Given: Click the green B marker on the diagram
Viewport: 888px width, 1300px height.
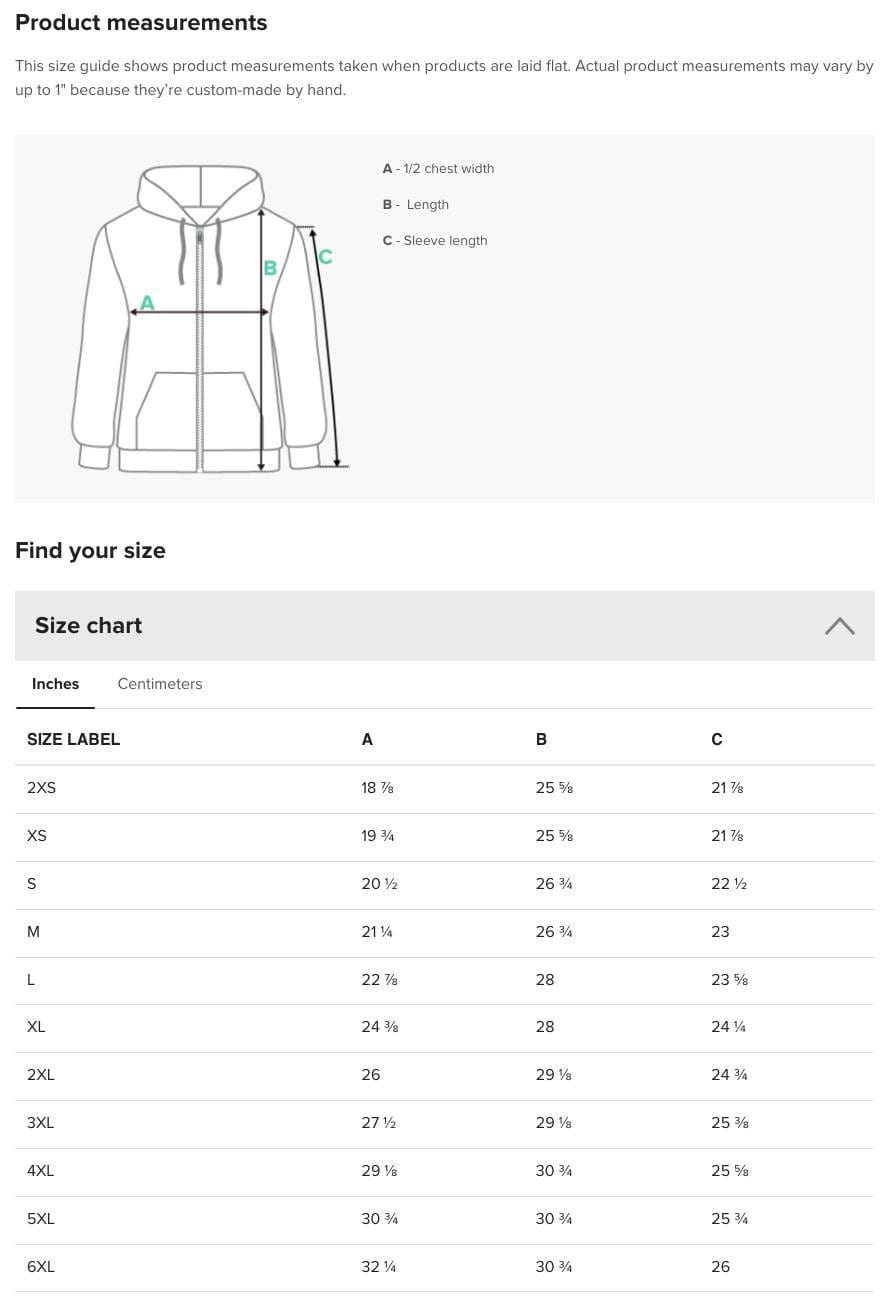Looking at the screenshot, I should 270,268.
